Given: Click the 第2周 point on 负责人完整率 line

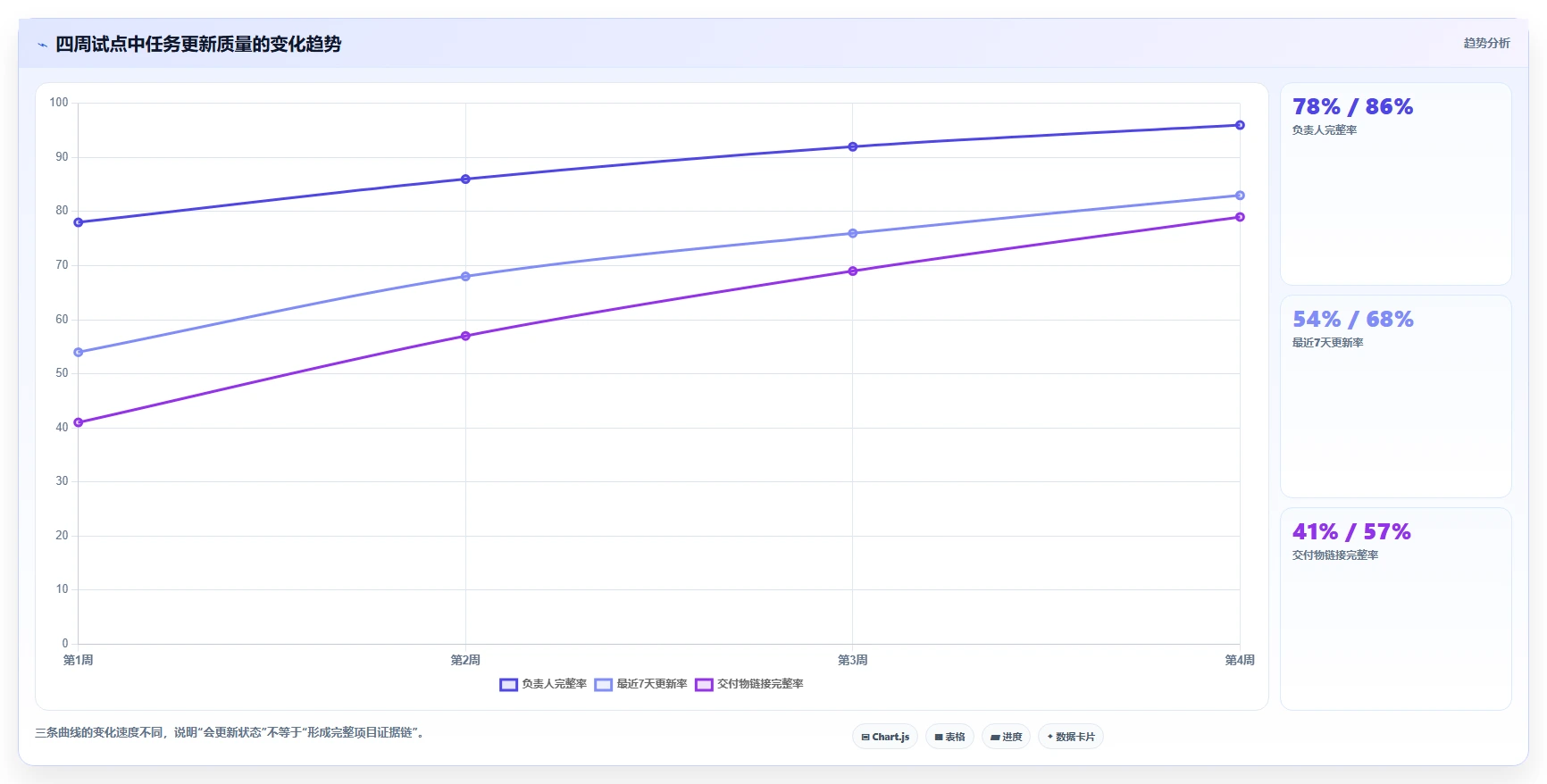Looking at the screenshot, I should (465, 179).
